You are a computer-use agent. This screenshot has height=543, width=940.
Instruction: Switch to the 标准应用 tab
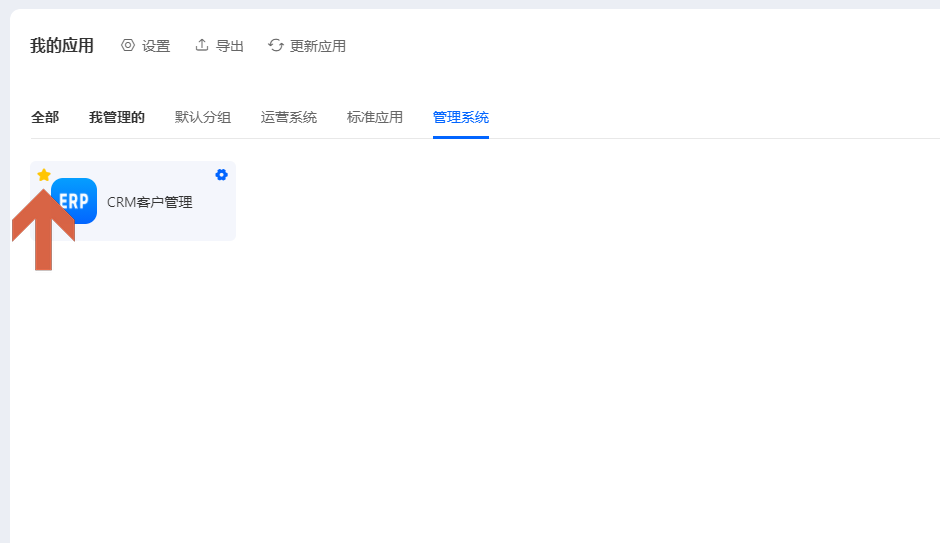[x=375, y=117]
